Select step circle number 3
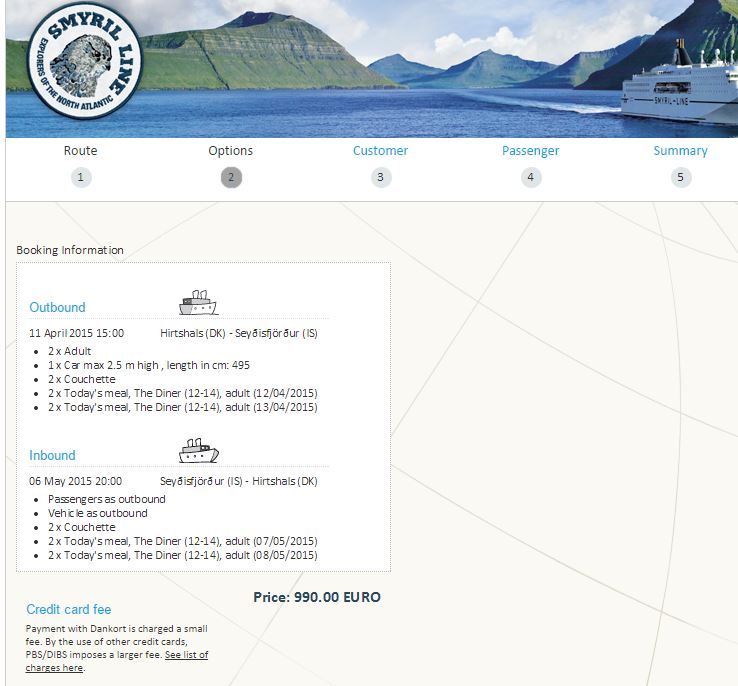The image size is (738, 686). tap(381, 177)
